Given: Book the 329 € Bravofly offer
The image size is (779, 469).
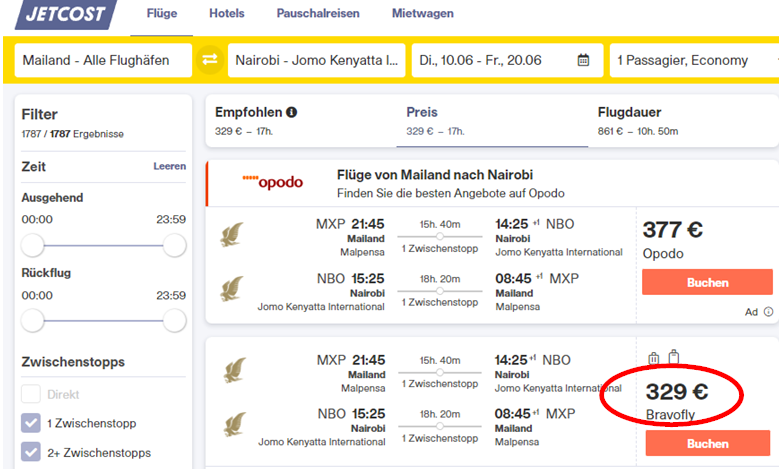Looking at the screenshot, I should pyautogui.click(x=707, y=443).
